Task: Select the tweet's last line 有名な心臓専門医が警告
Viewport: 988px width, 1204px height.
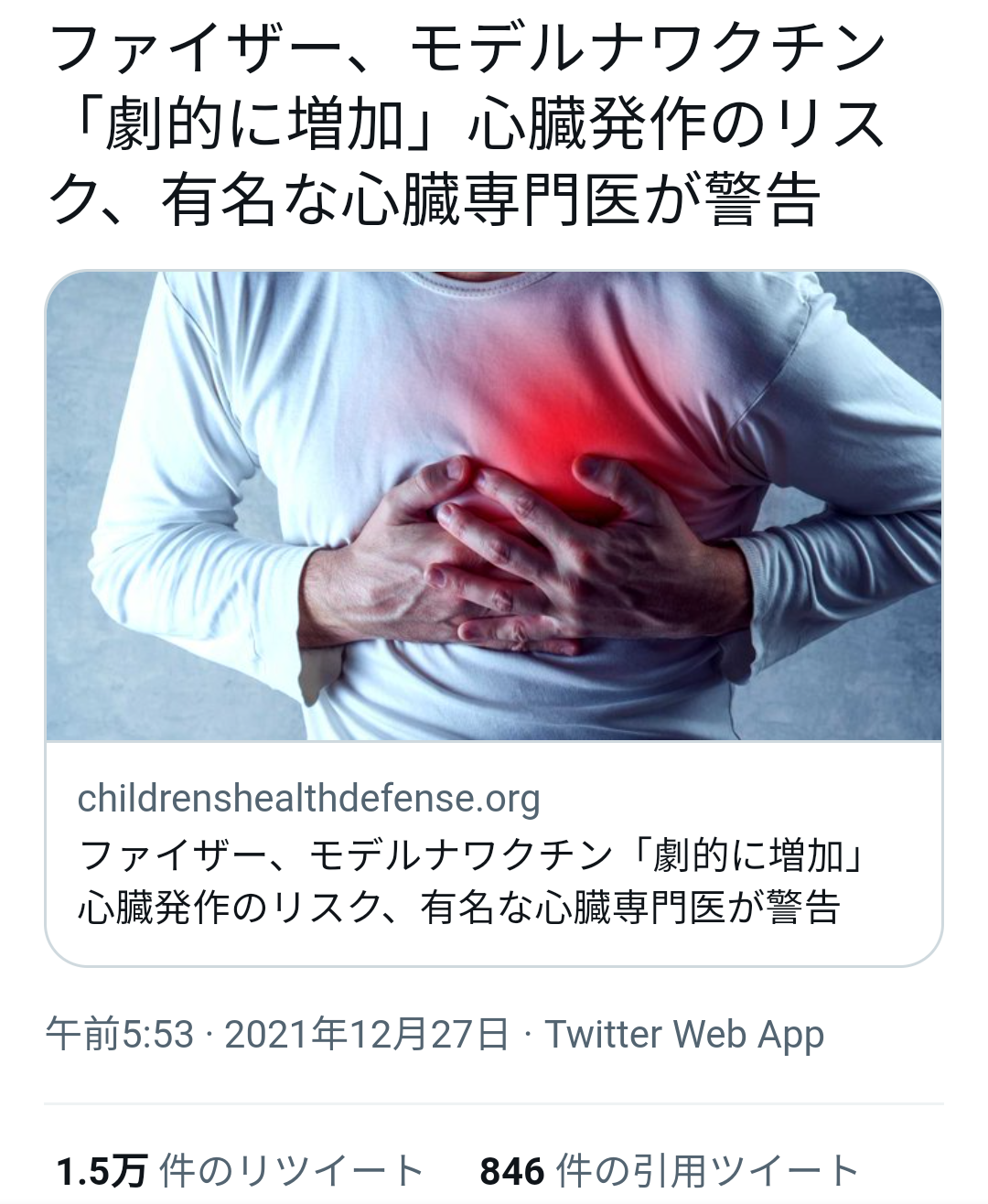Action: point(490,200)
